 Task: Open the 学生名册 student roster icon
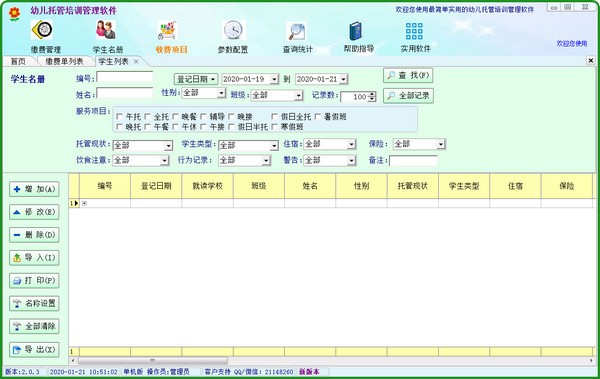(106, 30)
